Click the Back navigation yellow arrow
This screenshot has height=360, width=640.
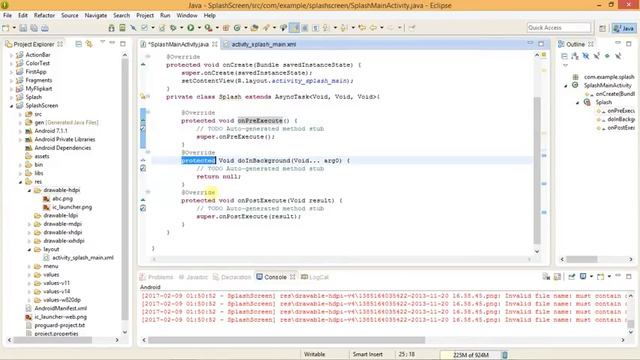point(373,28)
